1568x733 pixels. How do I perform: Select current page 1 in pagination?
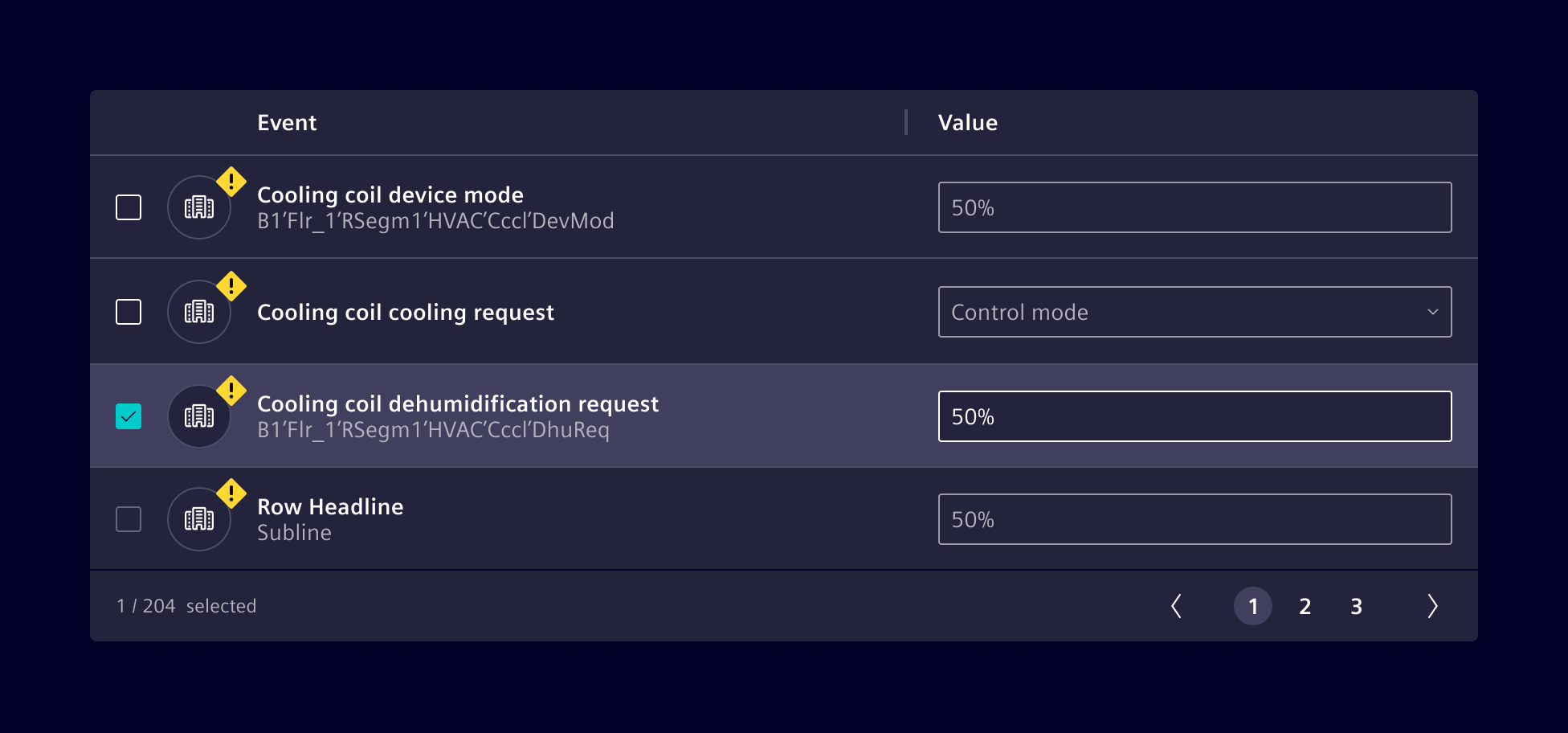tap(1253, 606)
